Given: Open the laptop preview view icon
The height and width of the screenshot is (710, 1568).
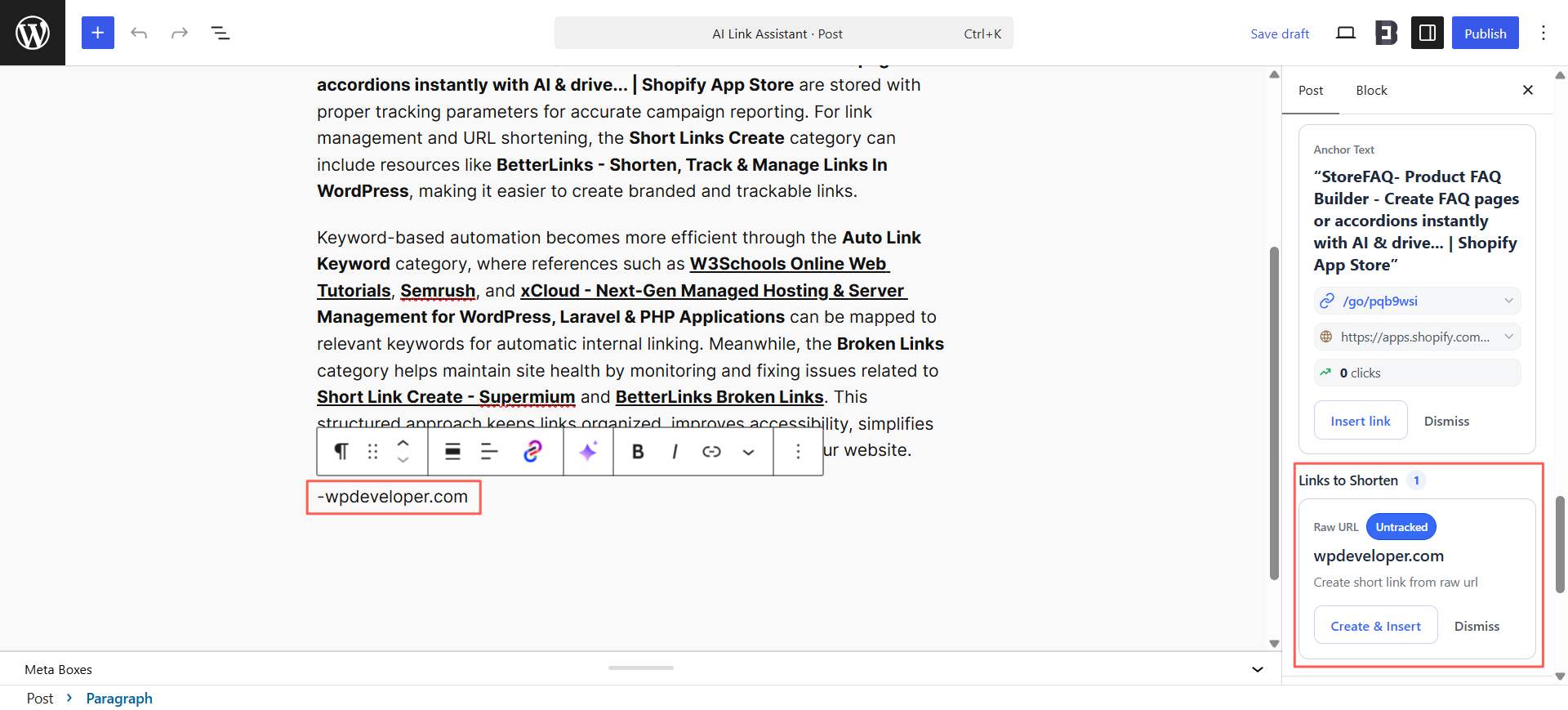Looking at the screenshot, I should (1346, 33).
